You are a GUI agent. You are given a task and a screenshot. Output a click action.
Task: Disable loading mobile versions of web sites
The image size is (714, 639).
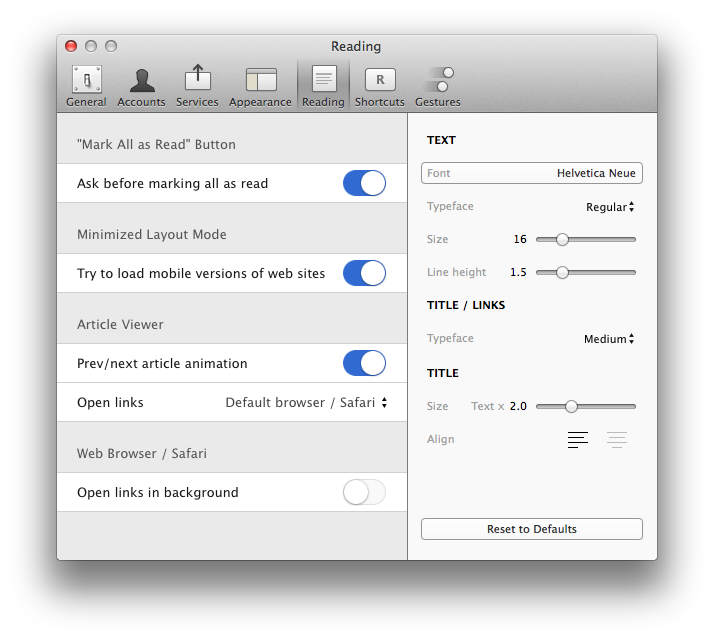click(x=364, y=273)
